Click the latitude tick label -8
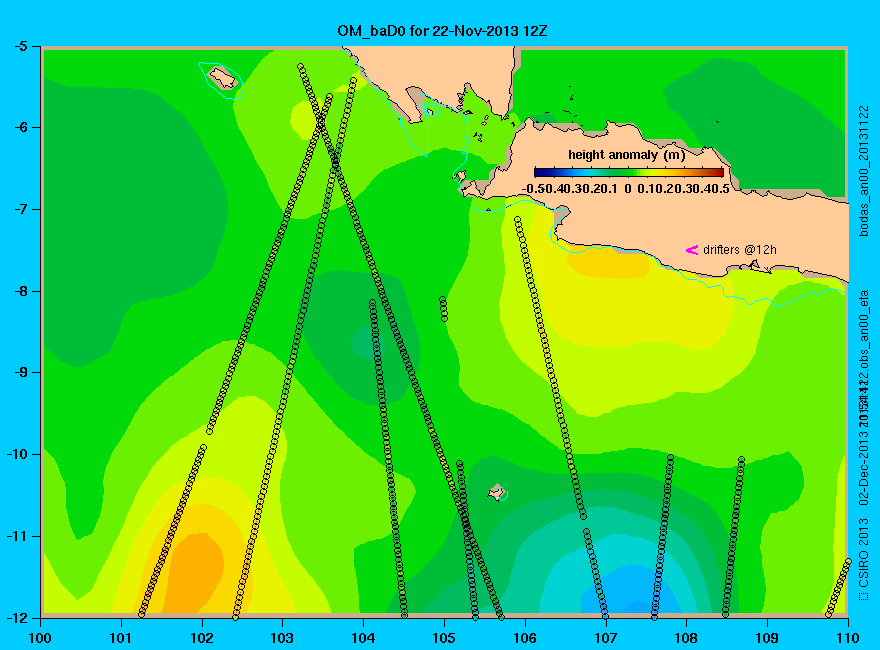The image size is (880, 650). point(19,291)
